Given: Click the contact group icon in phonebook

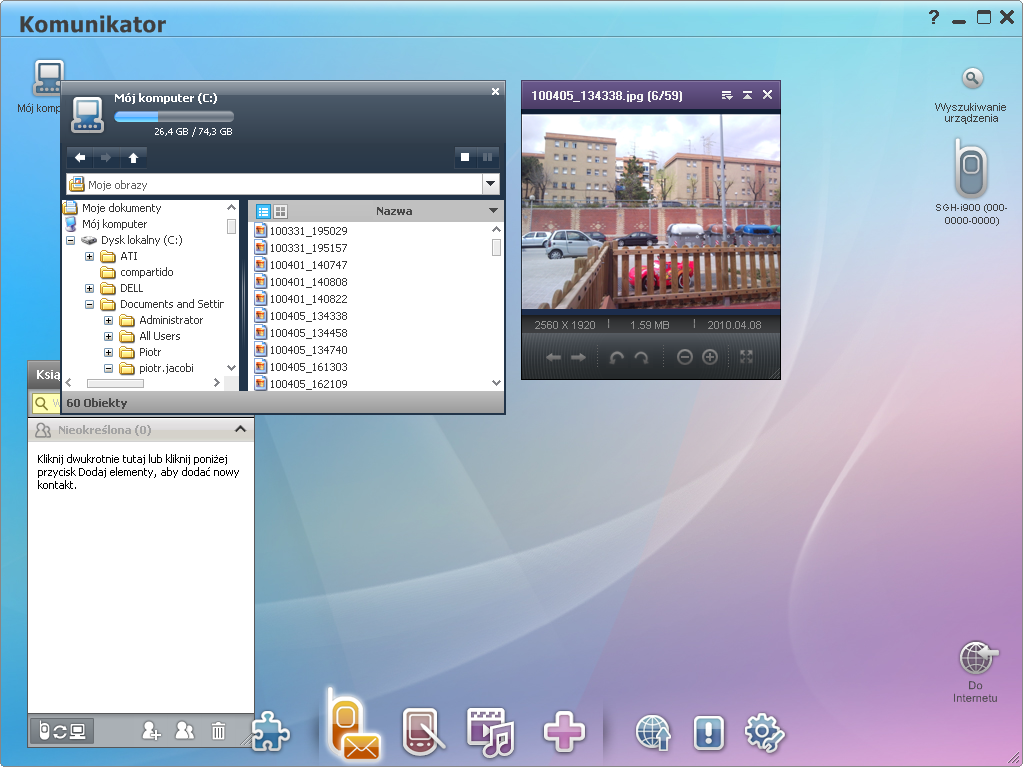Looking at the screenshot, I should 185,730.
